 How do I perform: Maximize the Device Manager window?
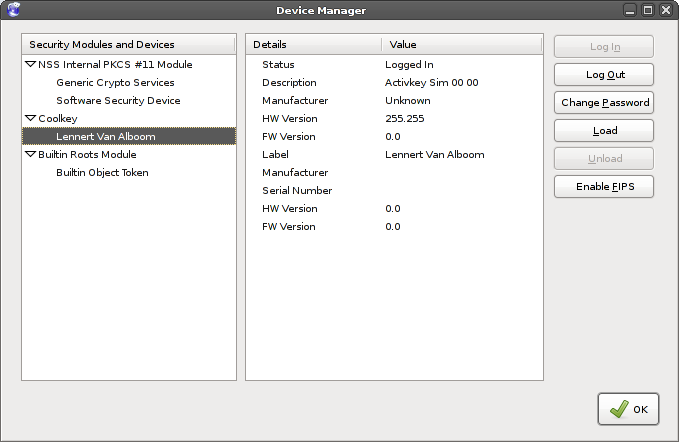click(x=647, y=10)
